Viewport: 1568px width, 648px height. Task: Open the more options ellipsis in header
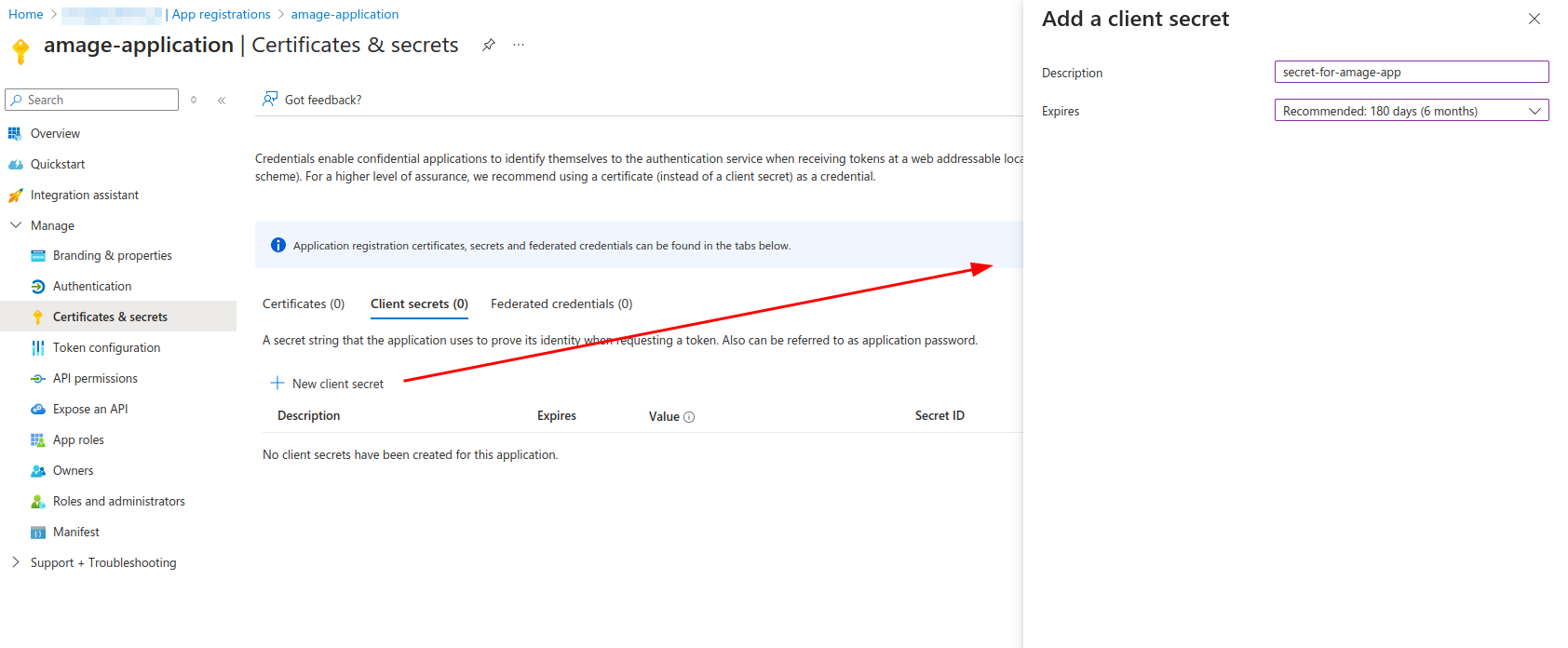click(x=519, y=45)
